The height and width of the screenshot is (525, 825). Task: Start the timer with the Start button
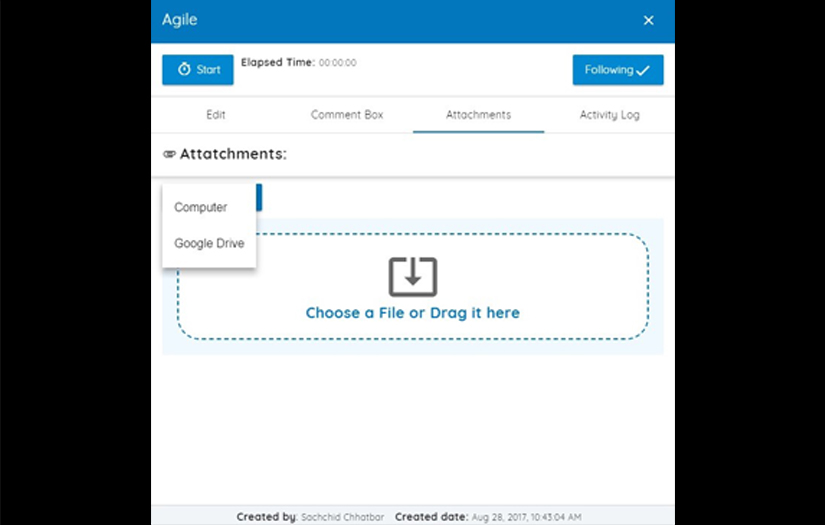(x=197, y=69)
